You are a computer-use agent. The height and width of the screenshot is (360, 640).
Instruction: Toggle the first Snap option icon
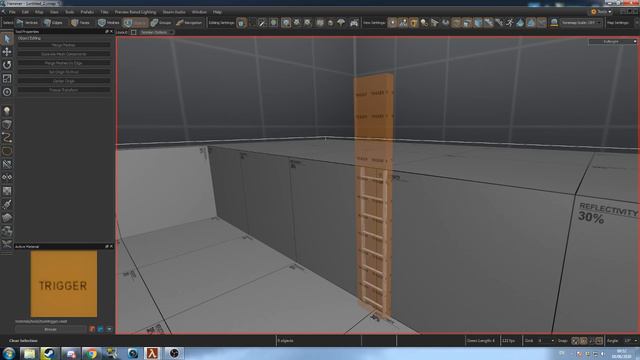(575, 340)
